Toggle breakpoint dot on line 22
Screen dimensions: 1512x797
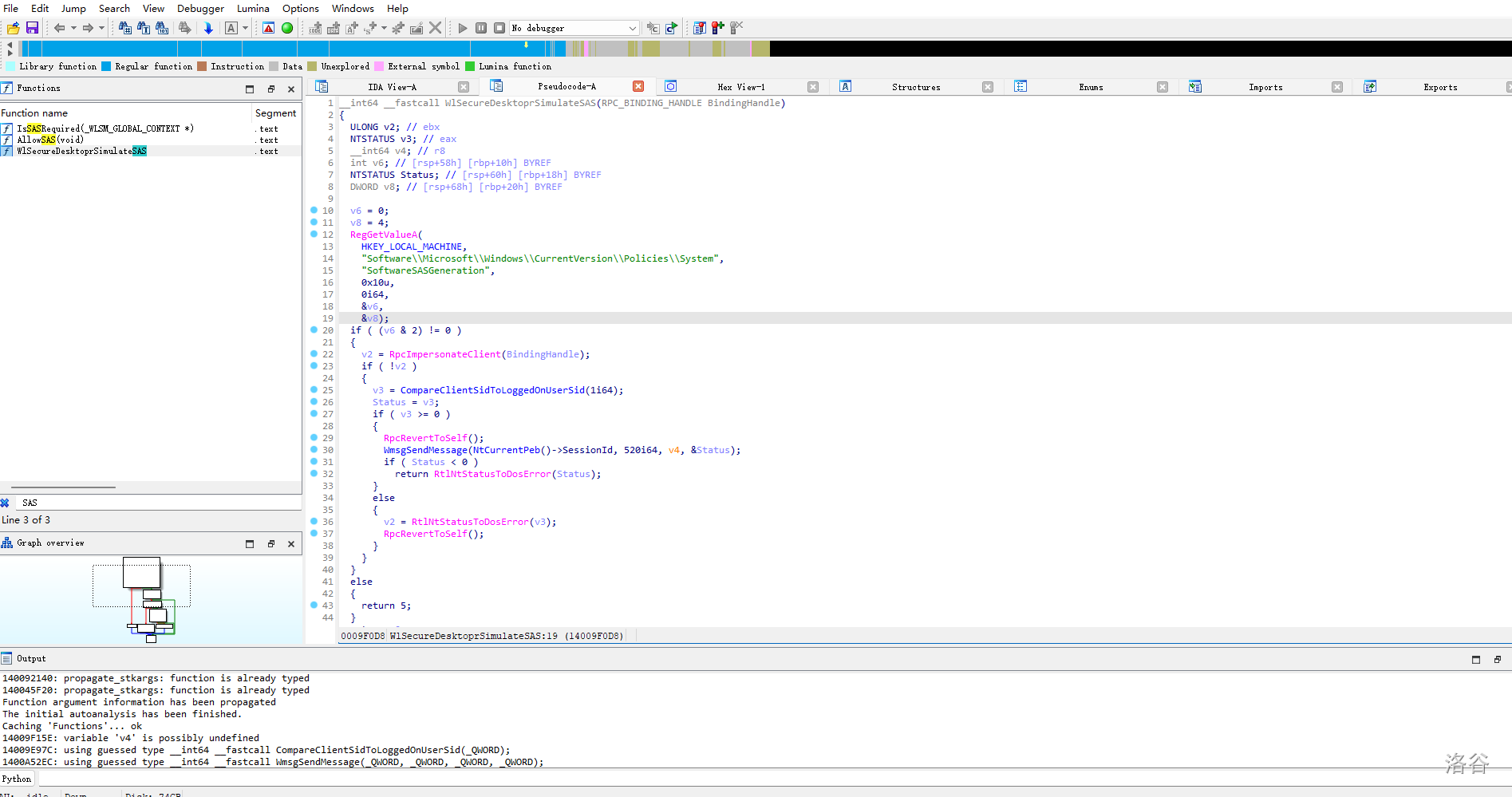tap(314, 353)
